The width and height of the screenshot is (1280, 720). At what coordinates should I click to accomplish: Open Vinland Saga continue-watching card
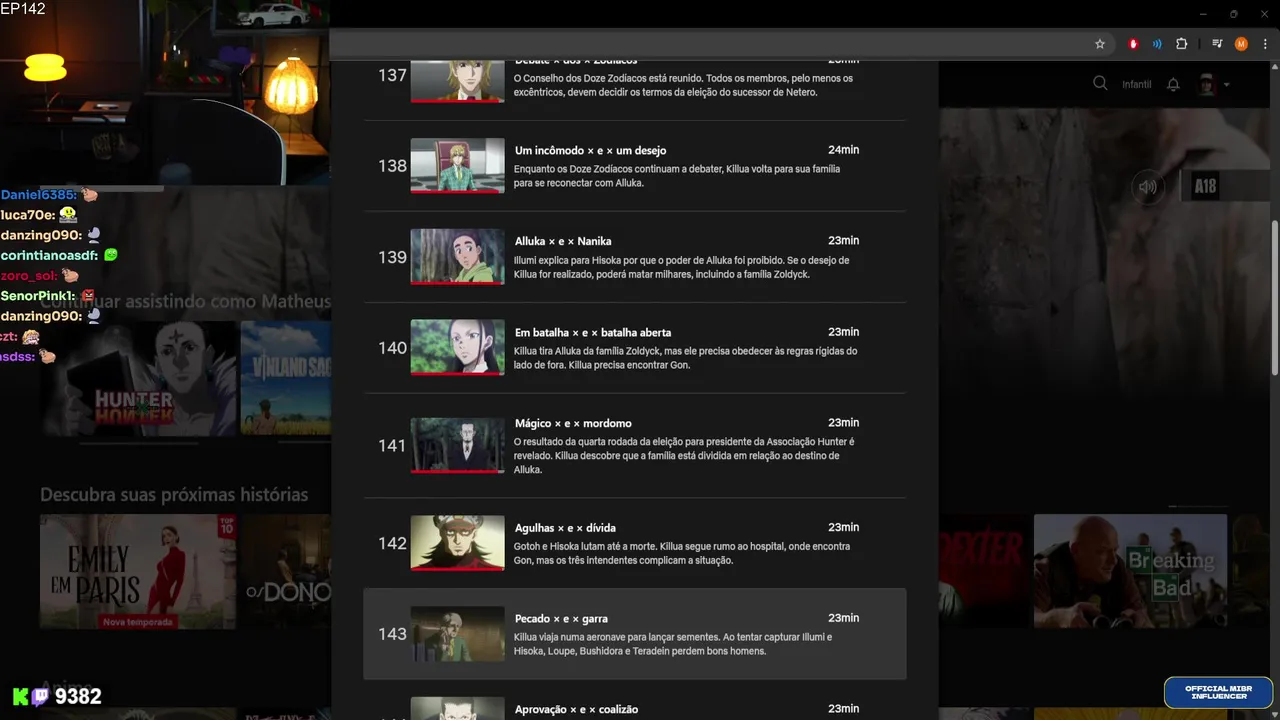tap(286, 377)
